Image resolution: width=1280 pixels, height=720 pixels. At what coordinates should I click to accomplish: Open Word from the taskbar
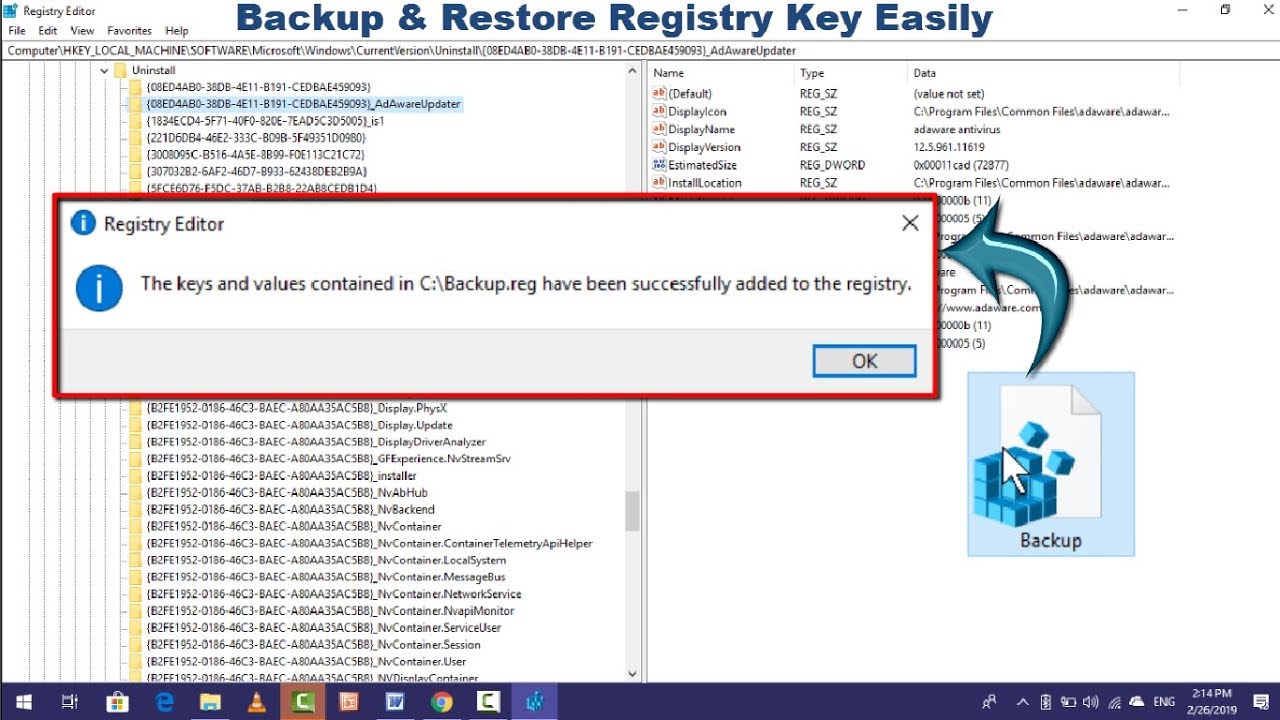[395, 702]
